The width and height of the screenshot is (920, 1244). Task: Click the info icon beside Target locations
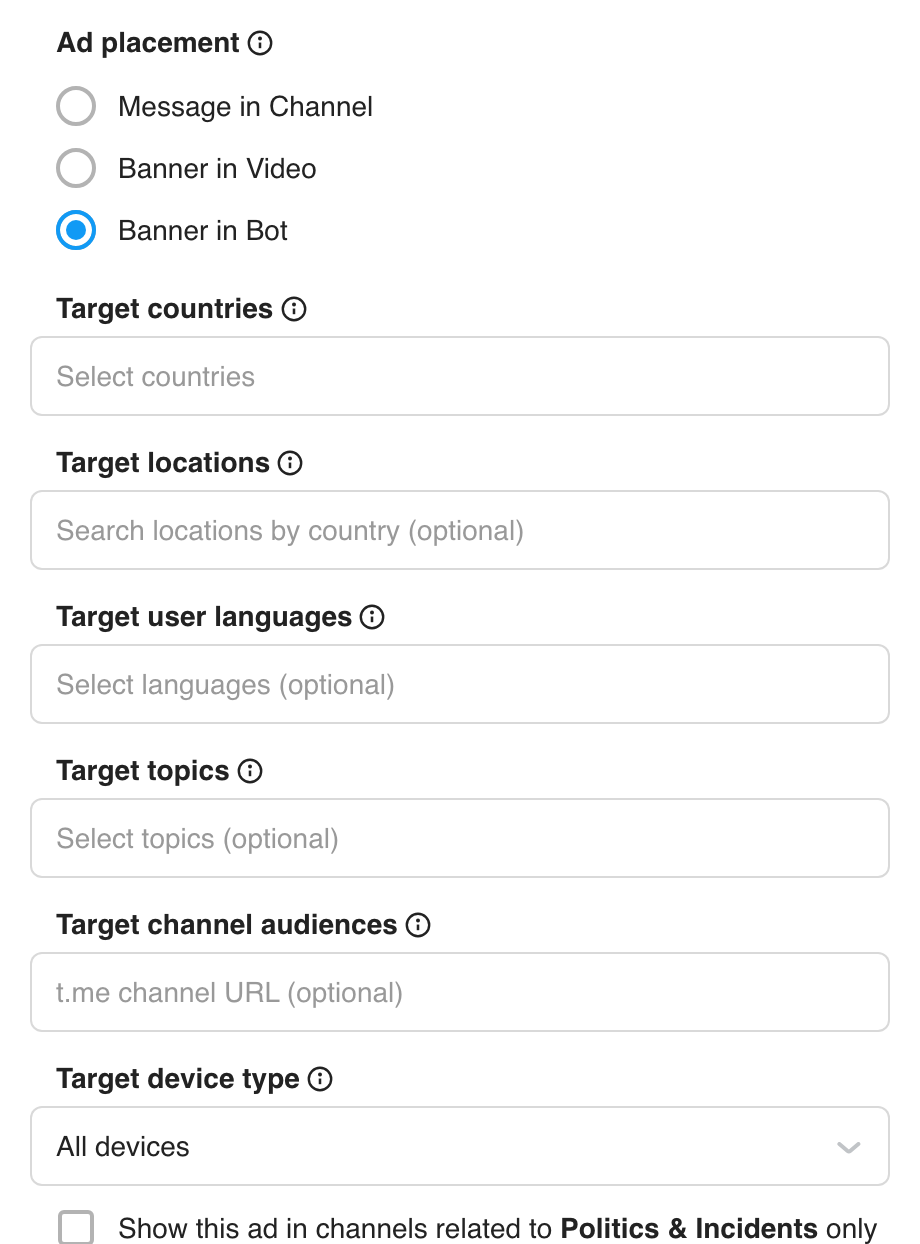[290, 463]
